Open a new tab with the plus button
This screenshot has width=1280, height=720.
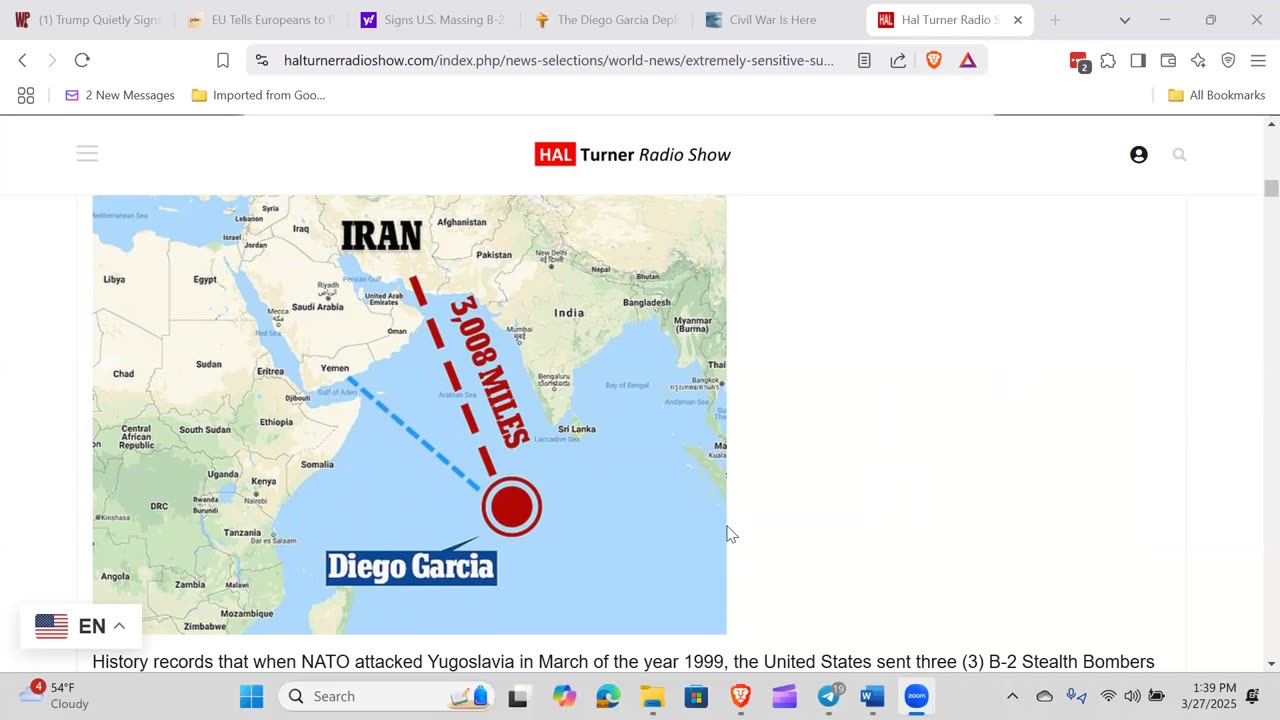pos(1054,20)
